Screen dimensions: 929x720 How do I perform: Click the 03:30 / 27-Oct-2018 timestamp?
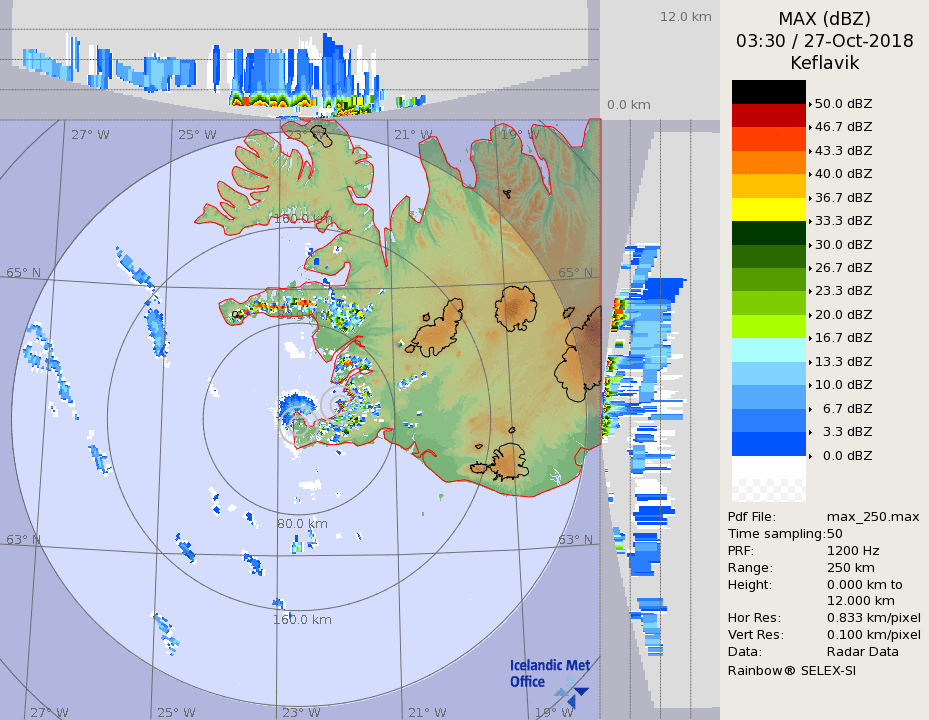point(824,41)
